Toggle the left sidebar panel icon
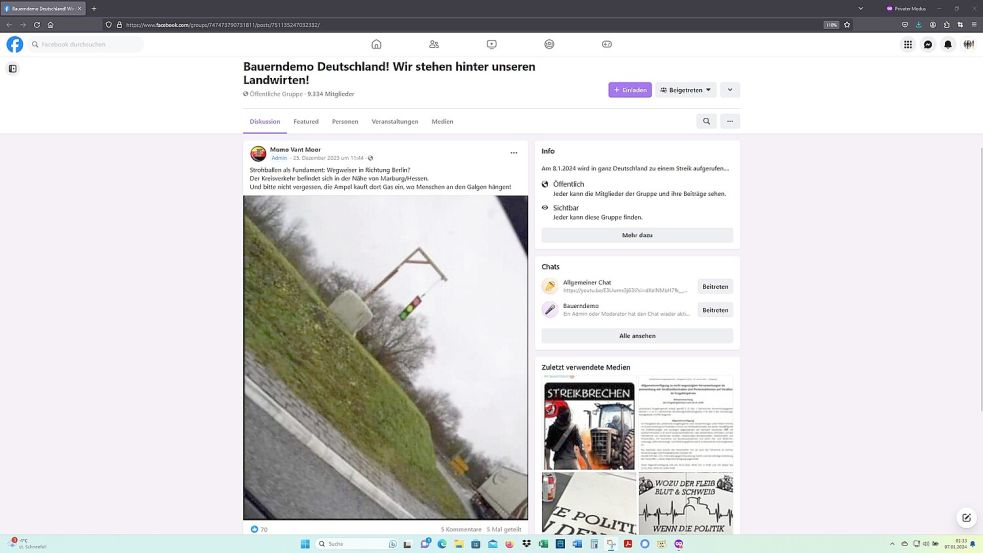 click(13, 69)
